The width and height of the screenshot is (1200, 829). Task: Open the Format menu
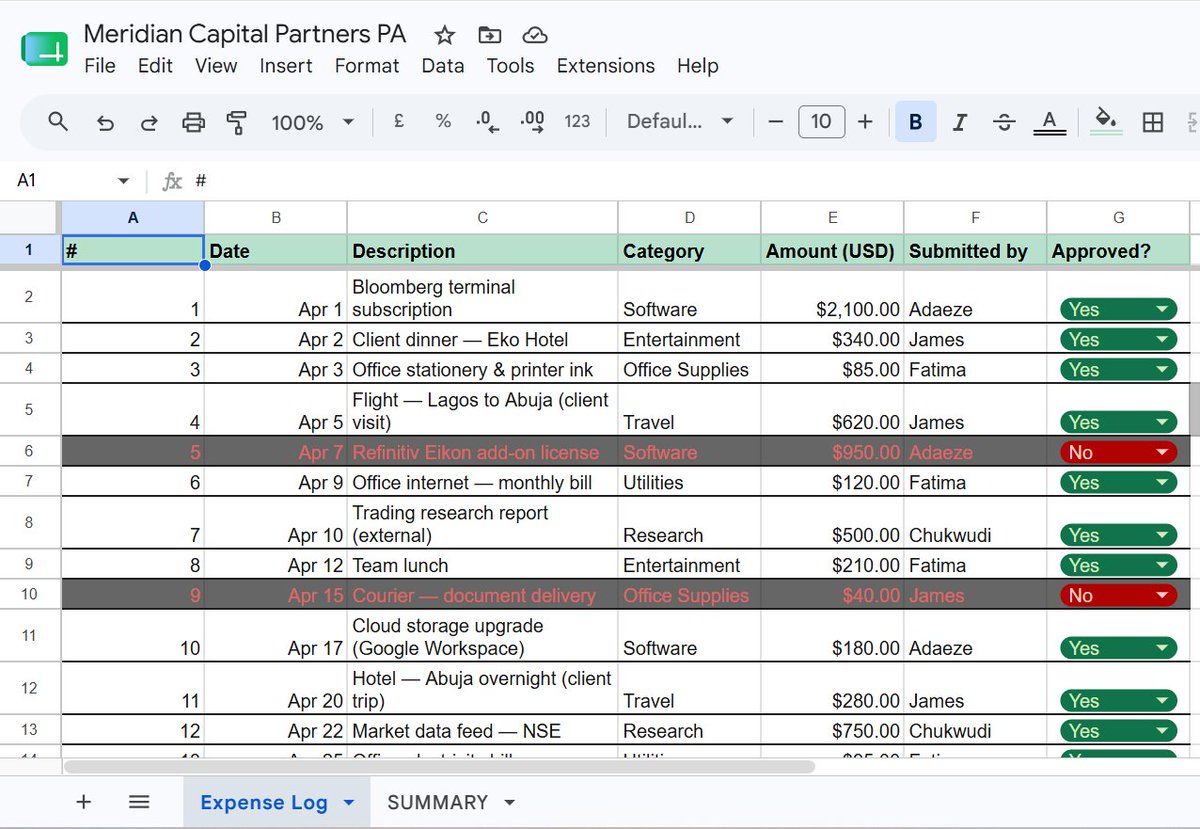[367, 66]
